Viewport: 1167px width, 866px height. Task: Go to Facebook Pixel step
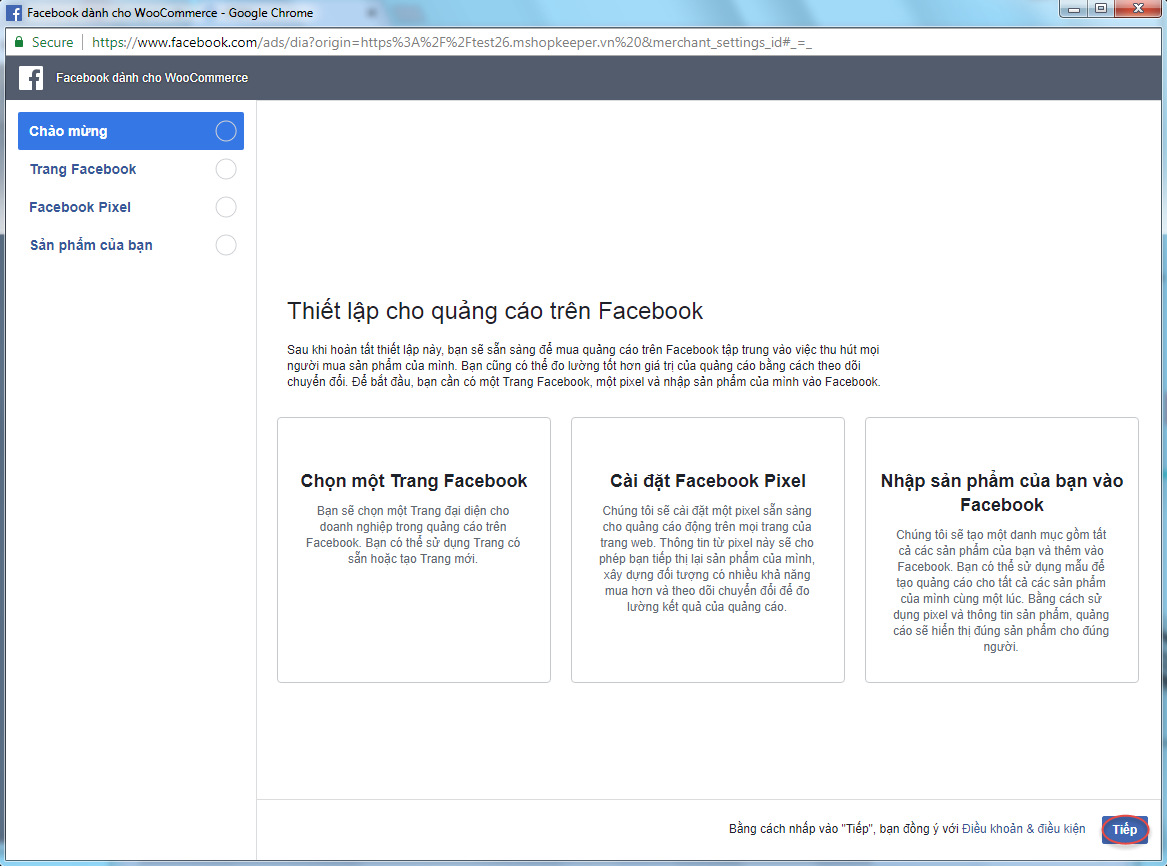coord(131,207)
